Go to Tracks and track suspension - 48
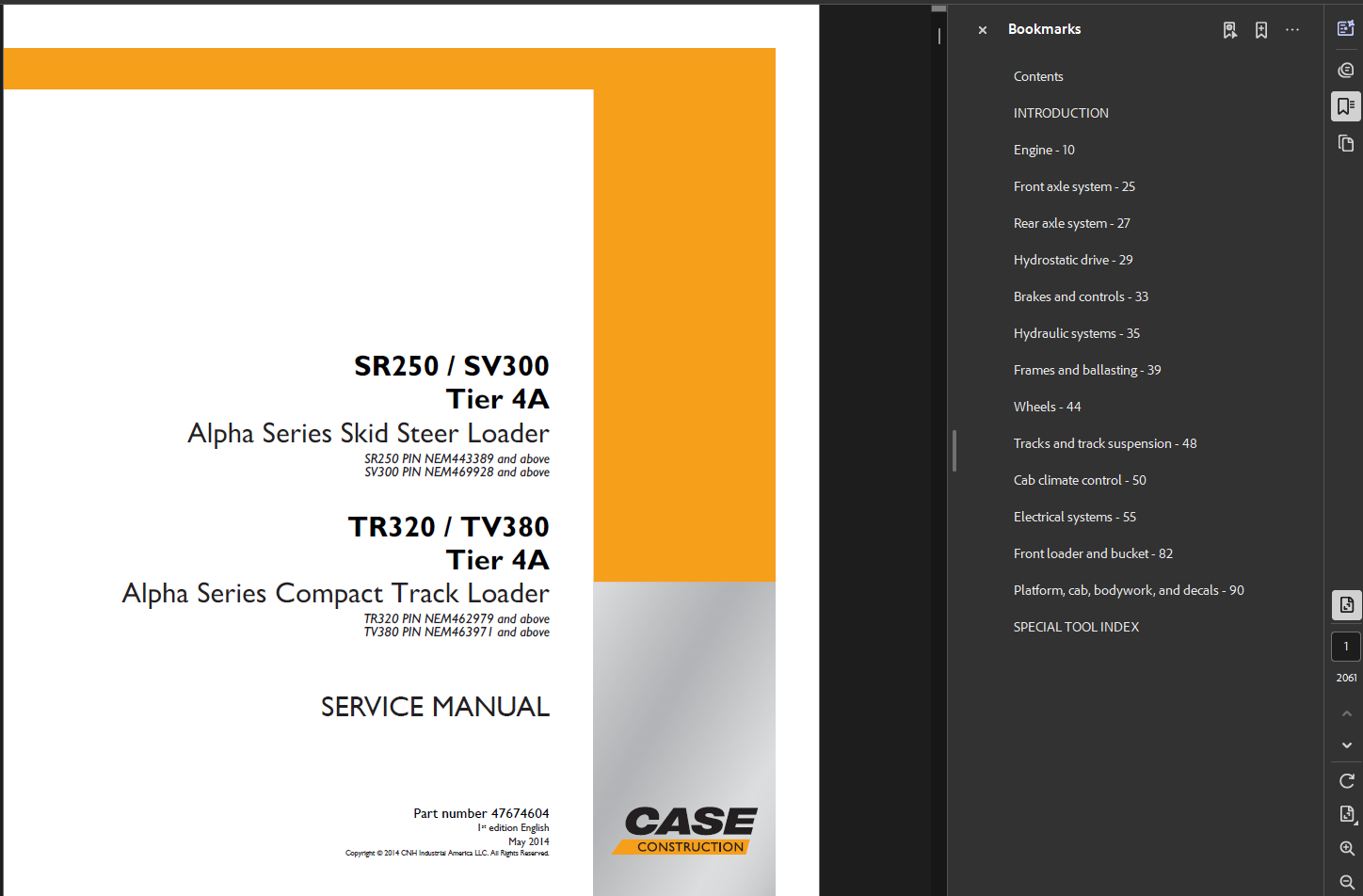Screen dimensions: 1363x896 [x=1105, y=444]
